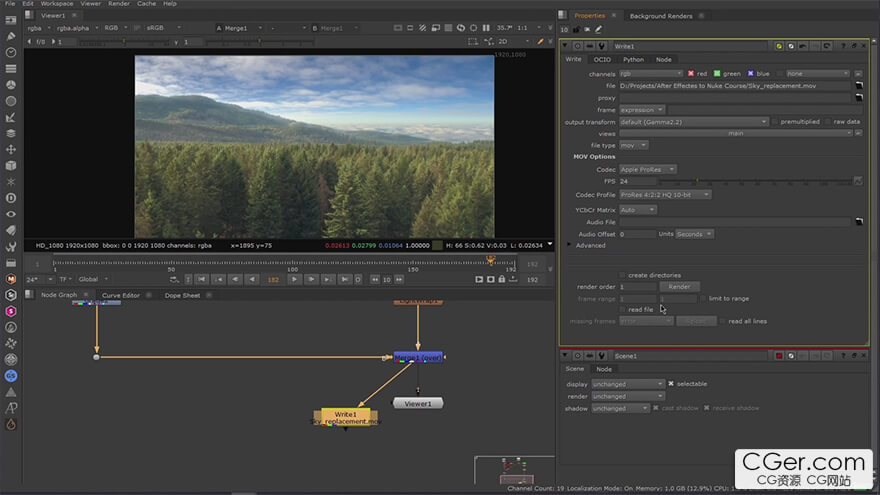
Task: Open the Deep nodes D icon
Action: (11, 198)
